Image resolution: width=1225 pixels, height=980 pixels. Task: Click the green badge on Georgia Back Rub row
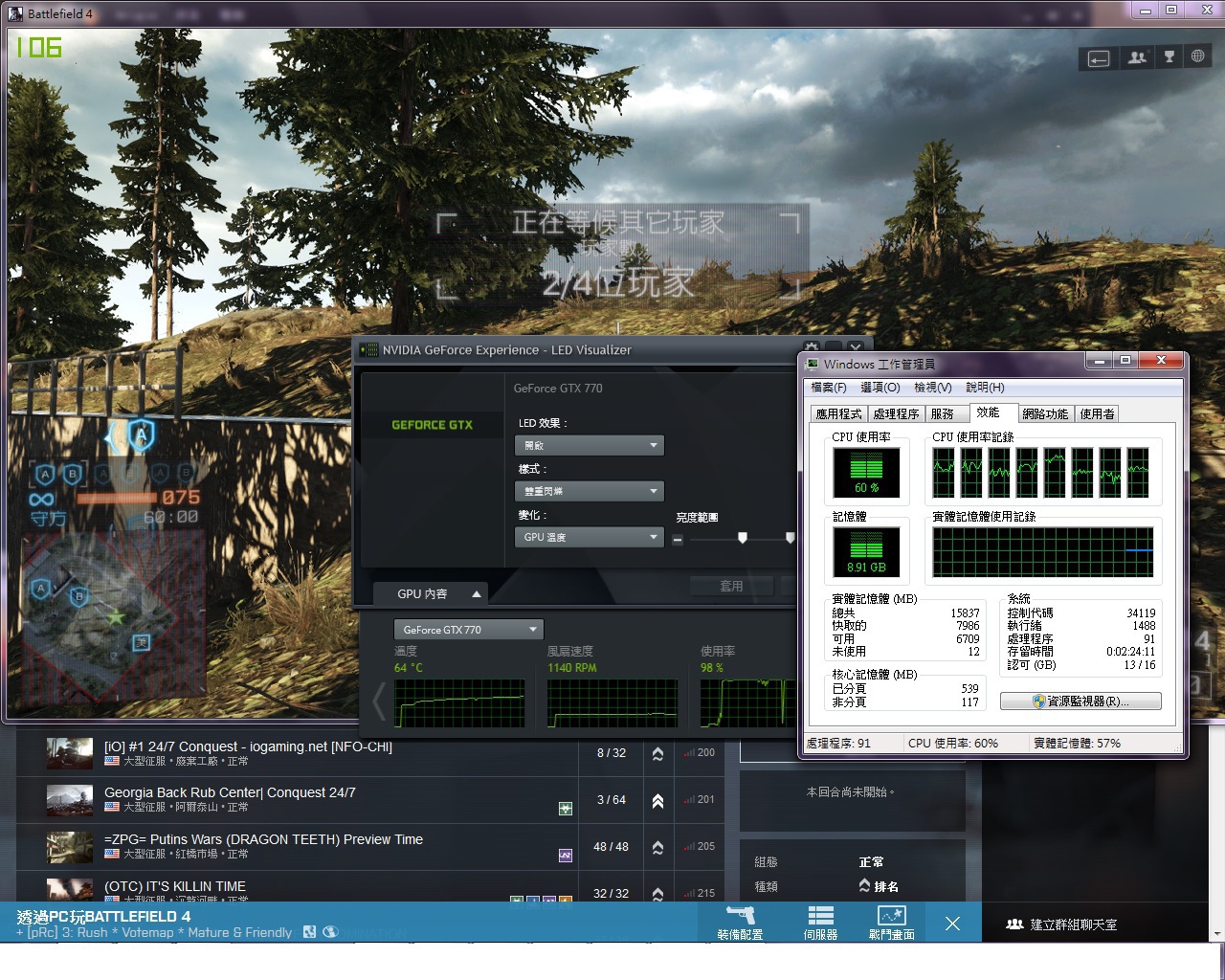point(566,809)
